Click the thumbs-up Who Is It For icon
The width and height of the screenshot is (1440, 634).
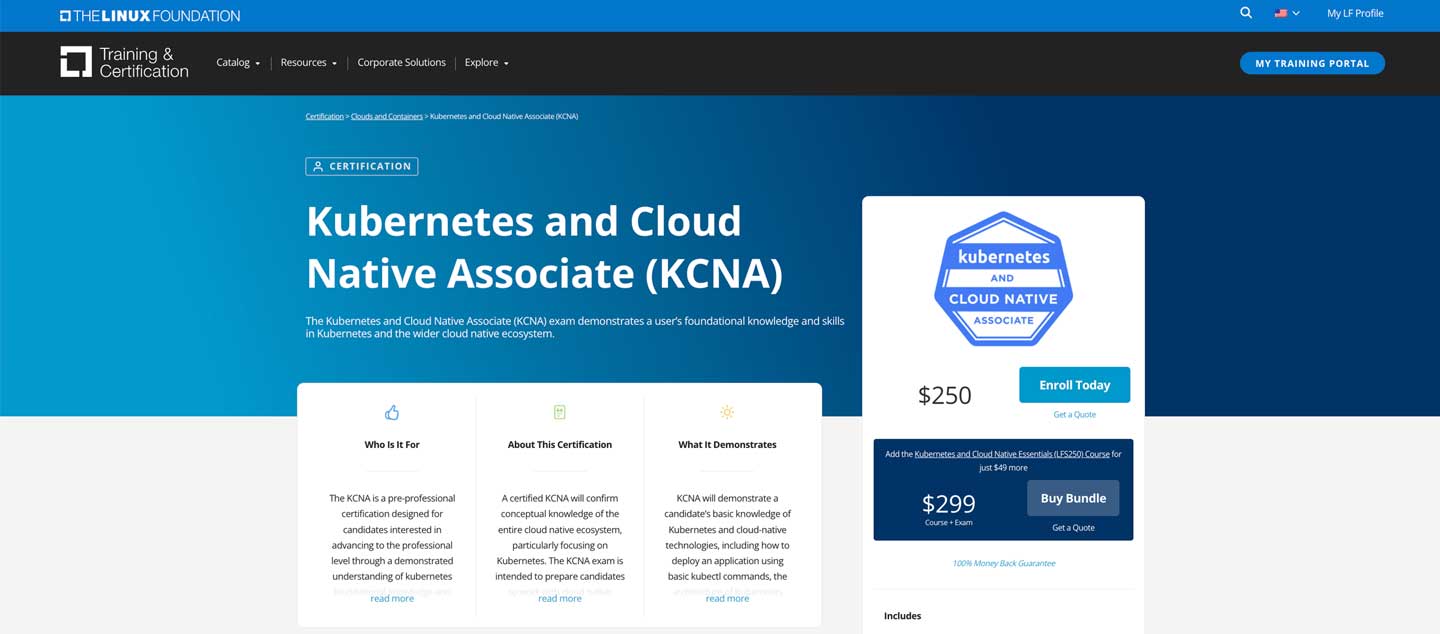click(x=392, y=412)
